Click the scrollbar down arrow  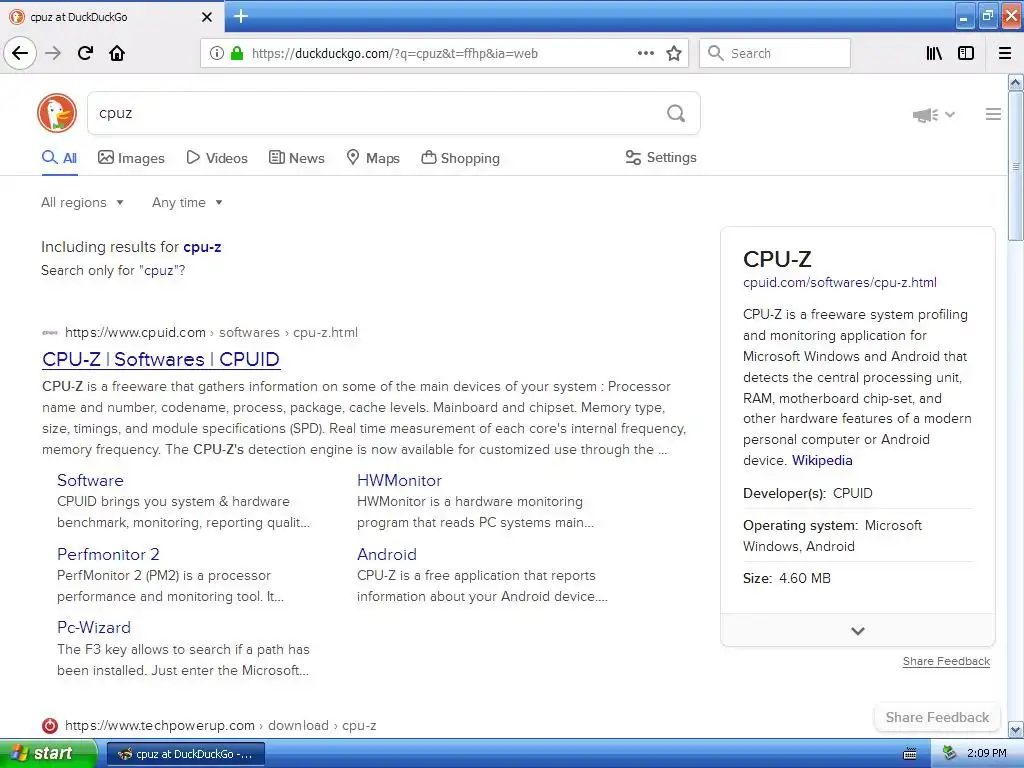(1016, 729)
